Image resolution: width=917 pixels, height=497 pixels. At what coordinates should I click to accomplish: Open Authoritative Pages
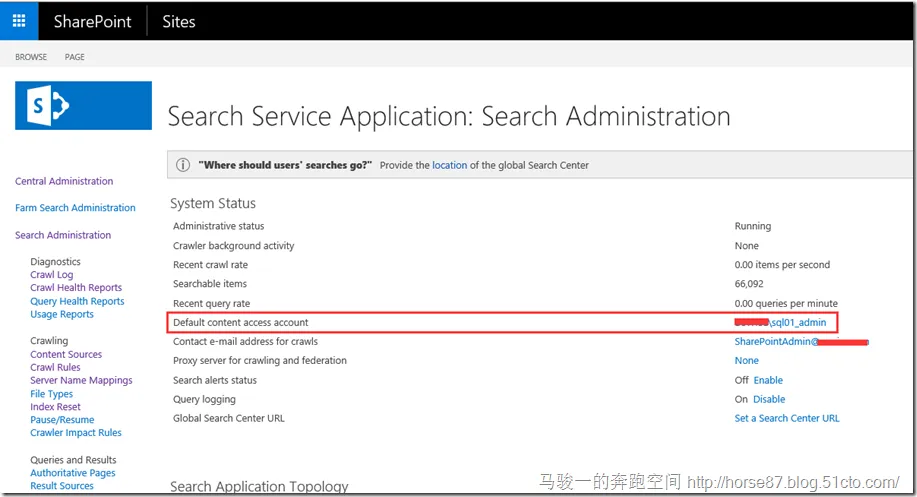(x=73, y=473)
